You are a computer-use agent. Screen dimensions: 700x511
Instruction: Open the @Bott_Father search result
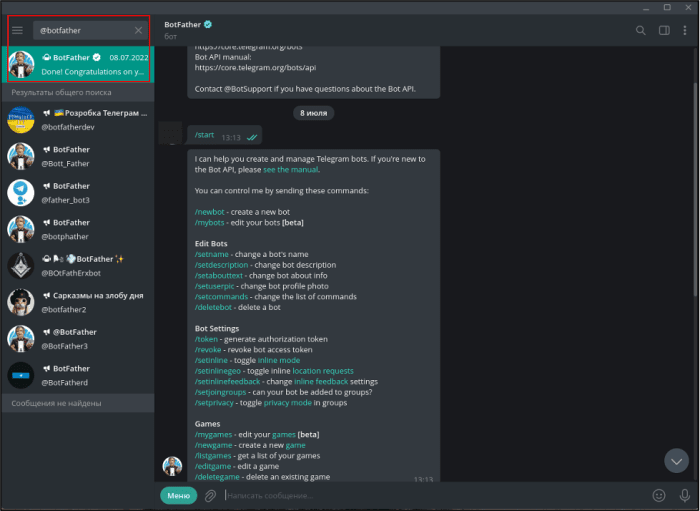coord(78,156)
